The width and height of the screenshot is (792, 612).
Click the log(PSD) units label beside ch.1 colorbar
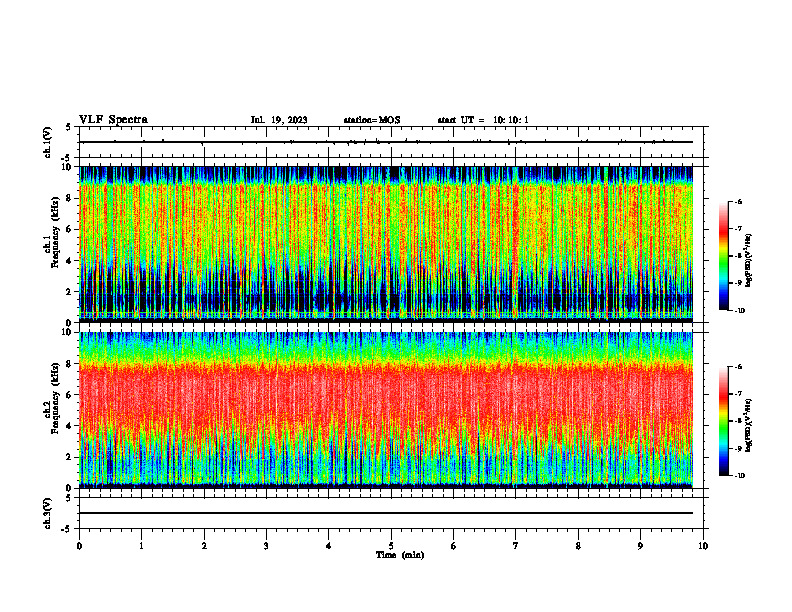click(749, 261)
